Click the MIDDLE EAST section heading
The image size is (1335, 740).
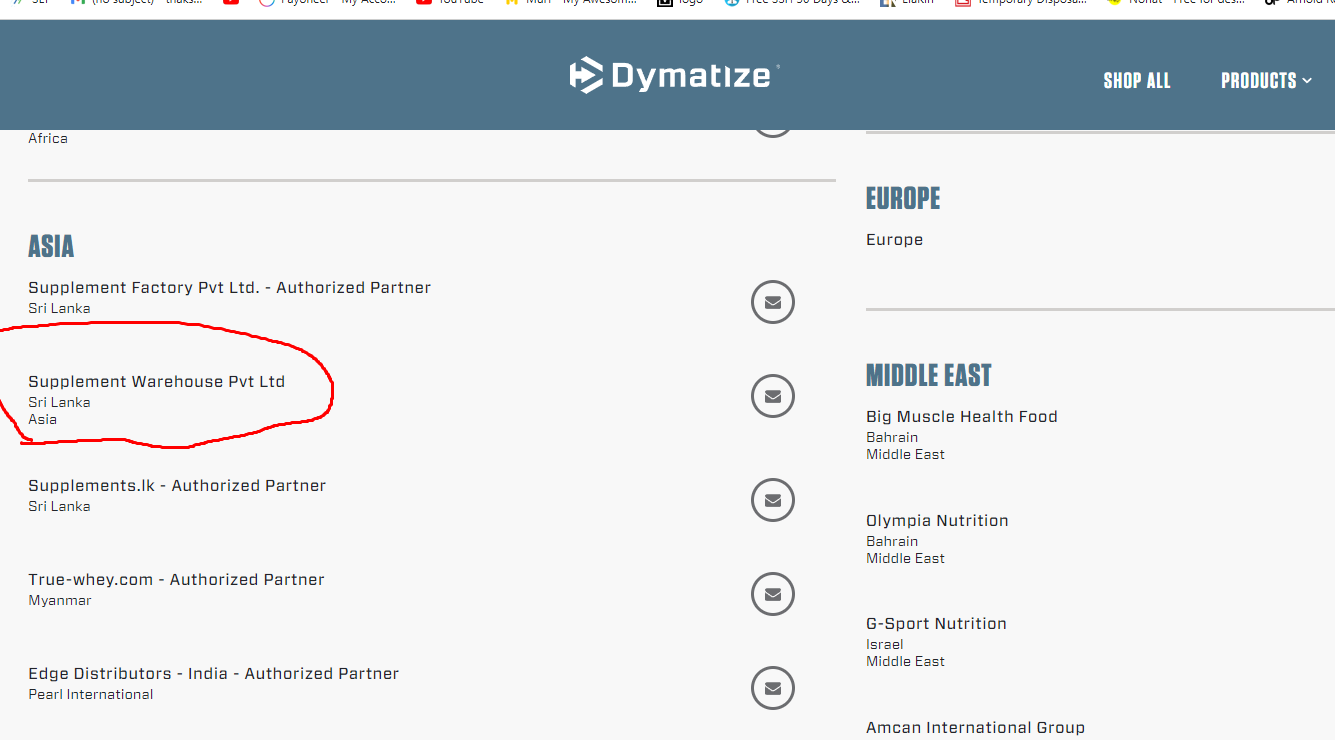929,376
